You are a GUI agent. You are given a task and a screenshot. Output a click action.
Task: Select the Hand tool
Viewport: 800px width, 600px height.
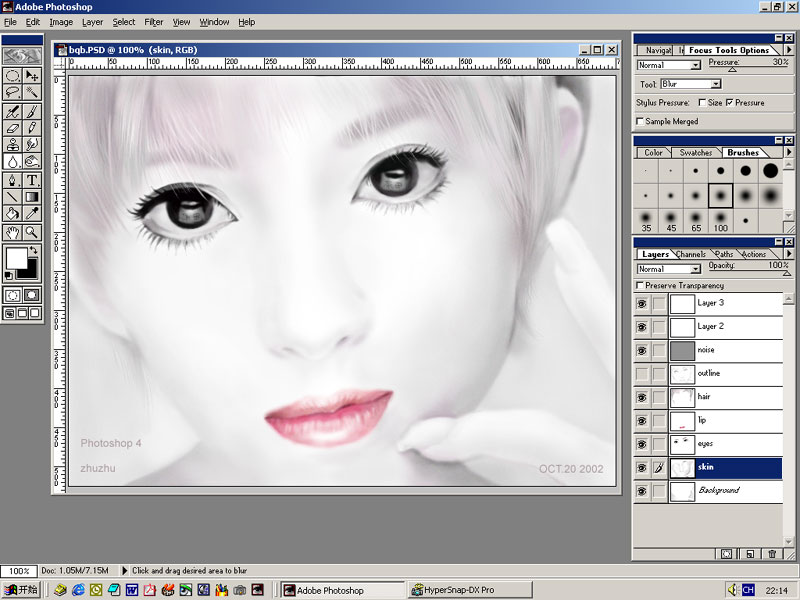(x=13, y=233)
